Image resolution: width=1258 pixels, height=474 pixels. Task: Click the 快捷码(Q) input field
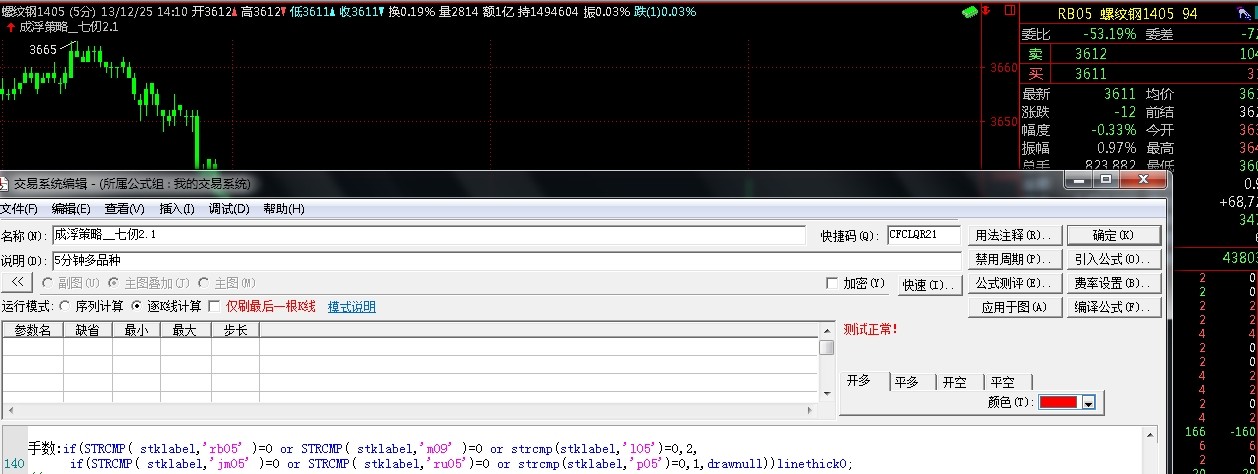[x=923, y=235]
